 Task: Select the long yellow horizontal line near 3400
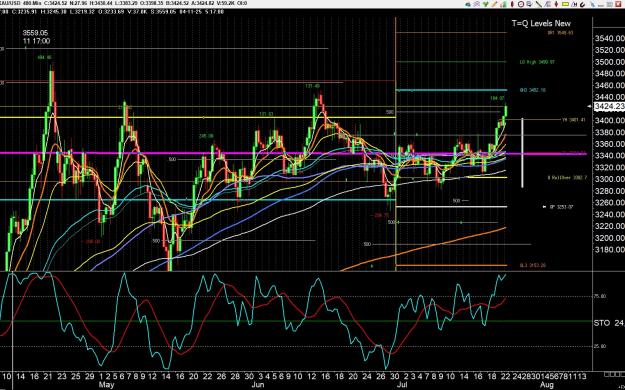197,117
